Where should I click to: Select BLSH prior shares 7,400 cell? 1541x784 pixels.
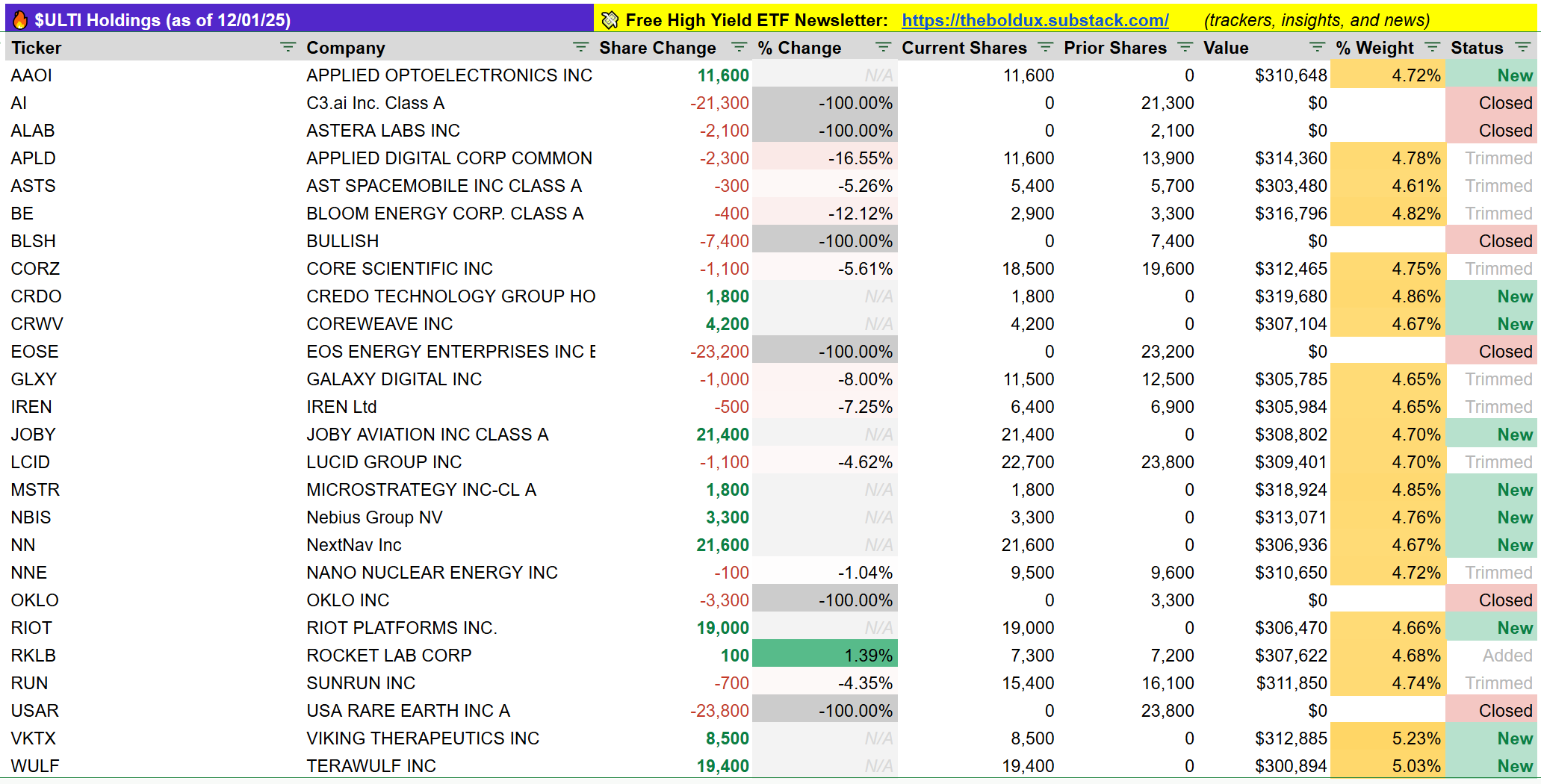[x=1128, y=241]
